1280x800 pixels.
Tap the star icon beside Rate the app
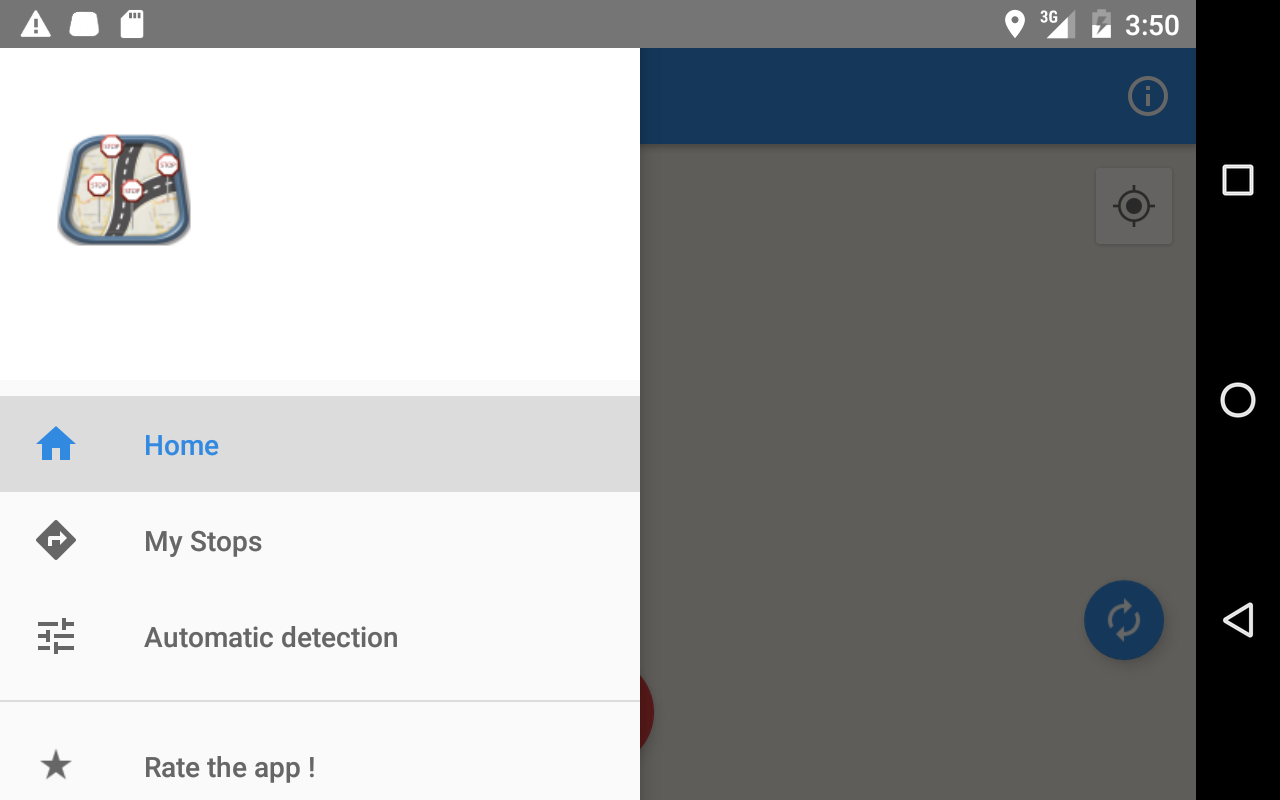point(56,766)
